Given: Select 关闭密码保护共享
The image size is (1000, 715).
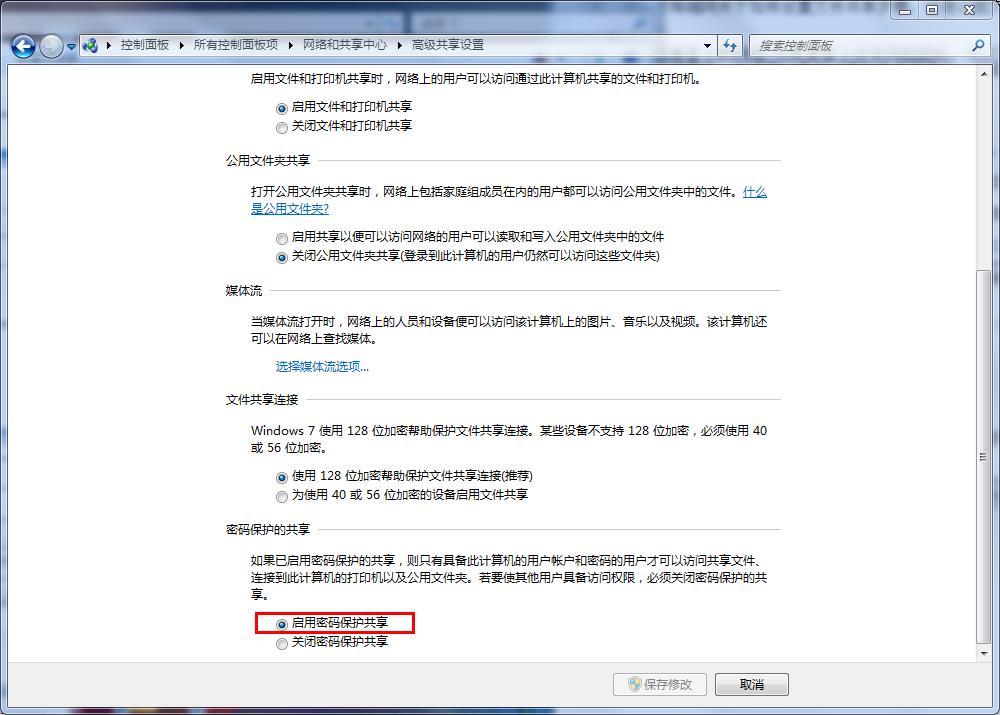Looking at the screenshot, I should coord(281,643).
